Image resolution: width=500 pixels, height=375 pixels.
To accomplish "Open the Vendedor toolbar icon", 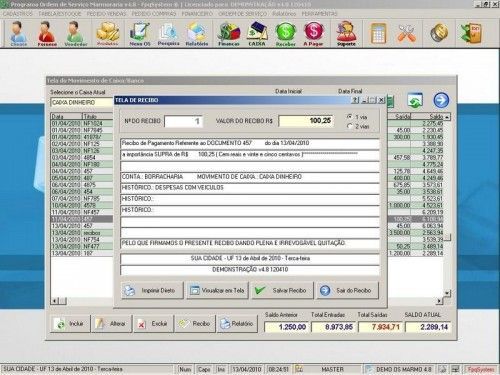I will (x=75, y=33).
